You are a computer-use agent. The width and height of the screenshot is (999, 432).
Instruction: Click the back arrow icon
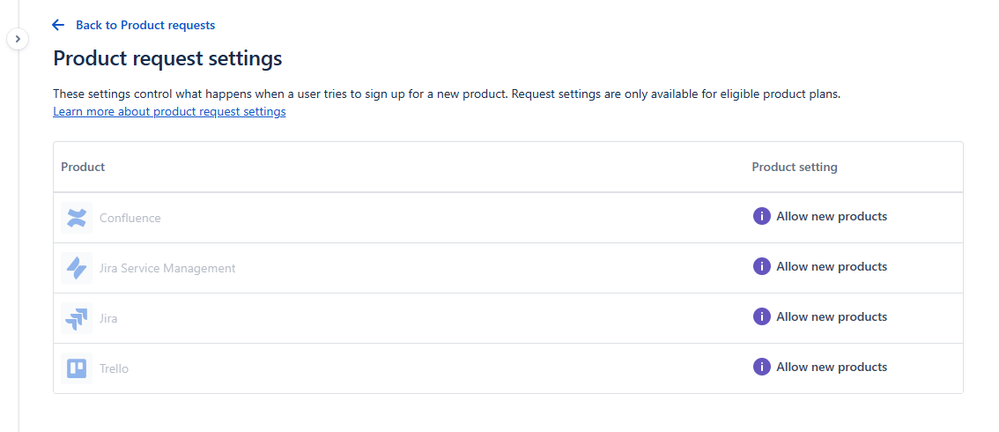click(58, 25)
